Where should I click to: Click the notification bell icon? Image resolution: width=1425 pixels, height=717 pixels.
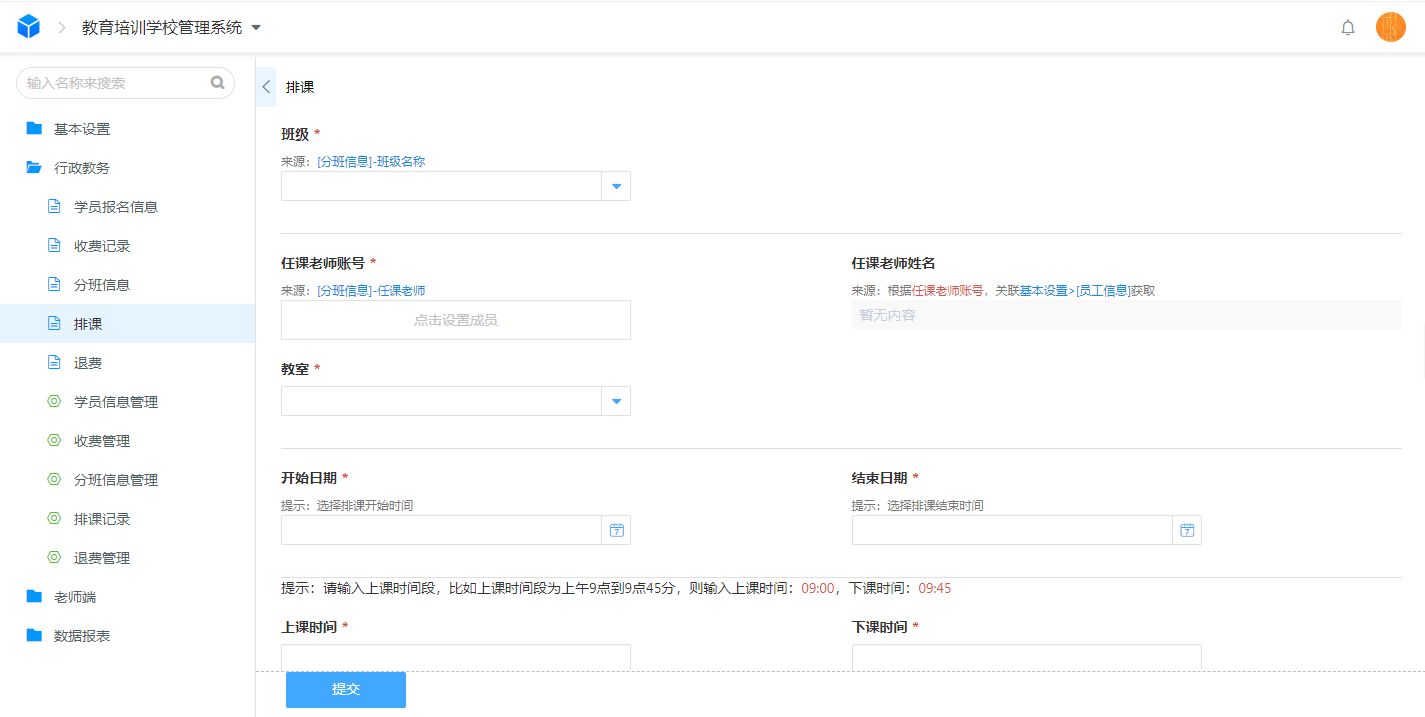point(1347,28)
